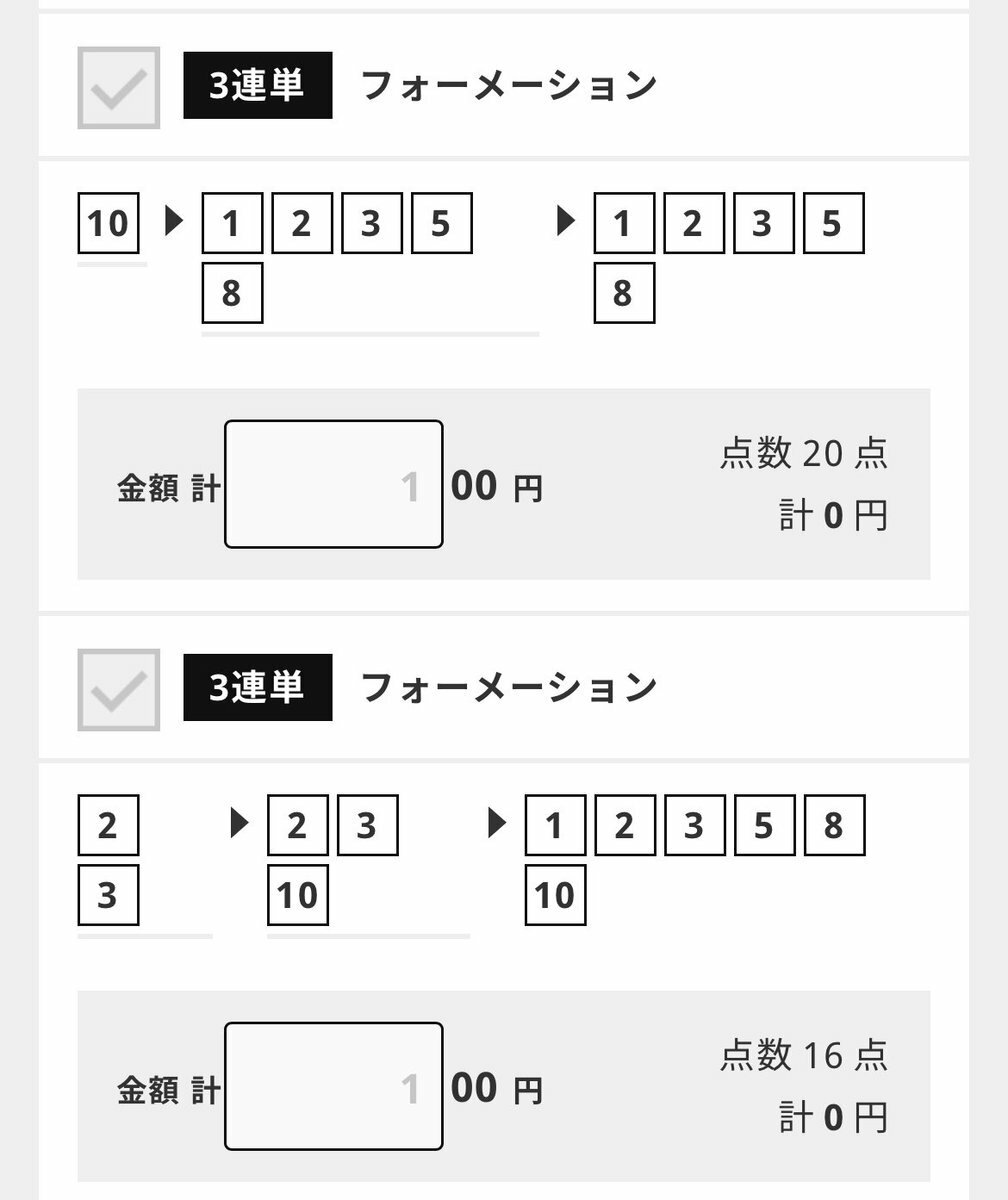This screenshot has width=1008, height=1200.
Task: Select number 5 in top formation third place
Action: (x=834, y=223)
